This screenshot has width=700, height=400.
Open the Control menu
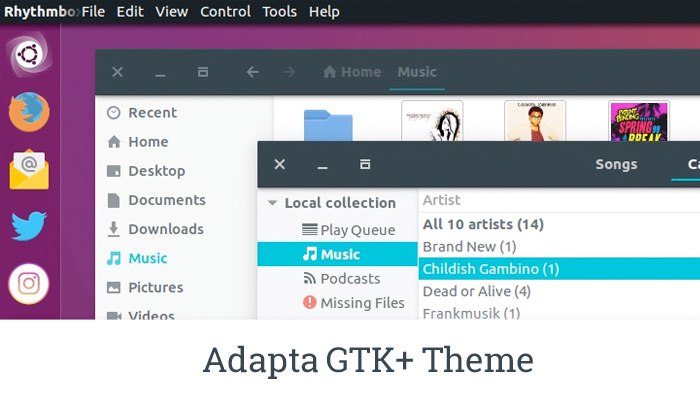[225, 12]
